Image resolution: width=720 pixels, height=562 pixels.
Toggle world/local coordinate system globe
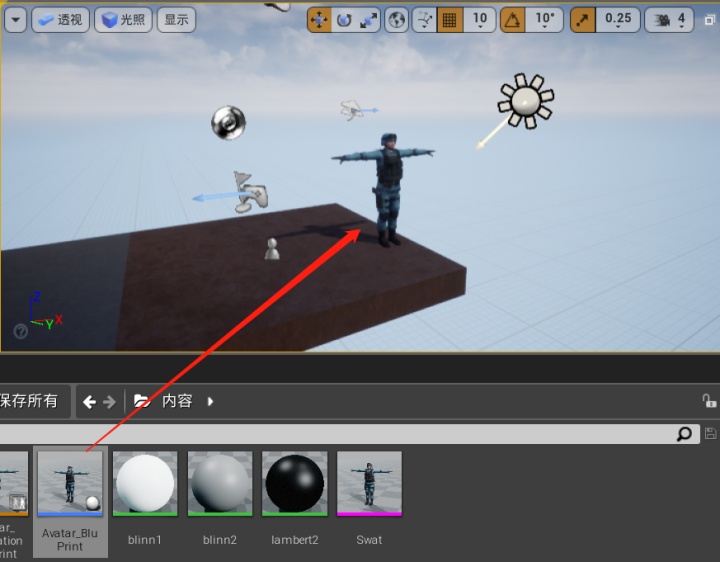click(396, 20)
